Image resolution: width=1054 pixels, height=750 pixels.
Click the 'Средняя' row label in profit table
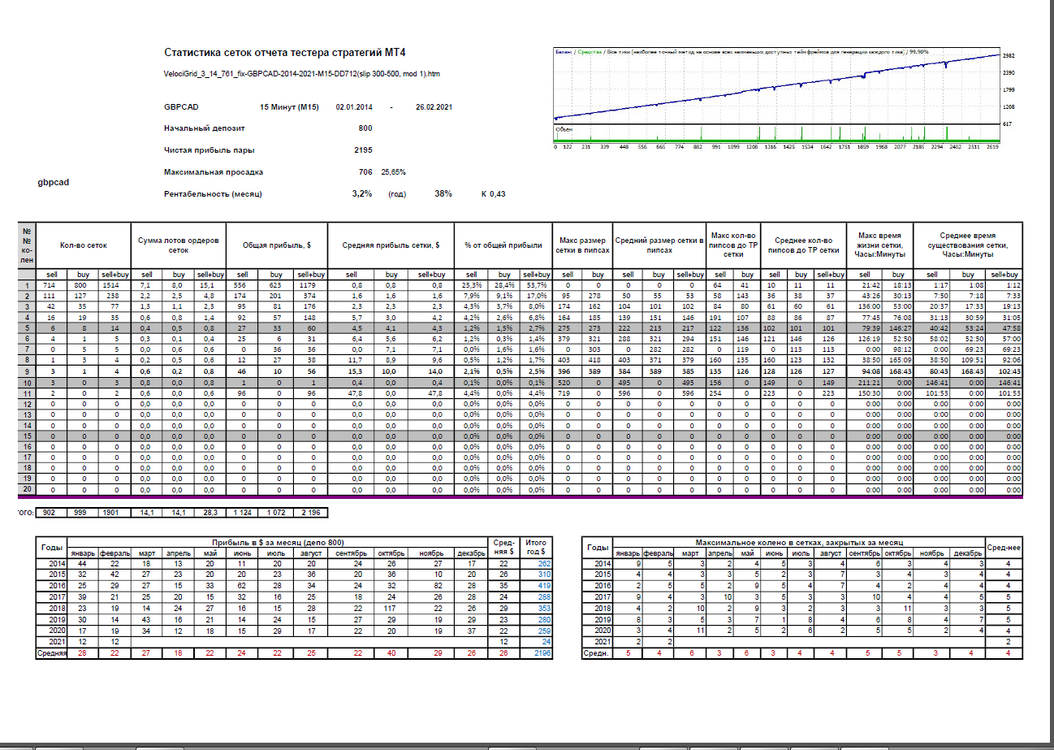point(52,653)
